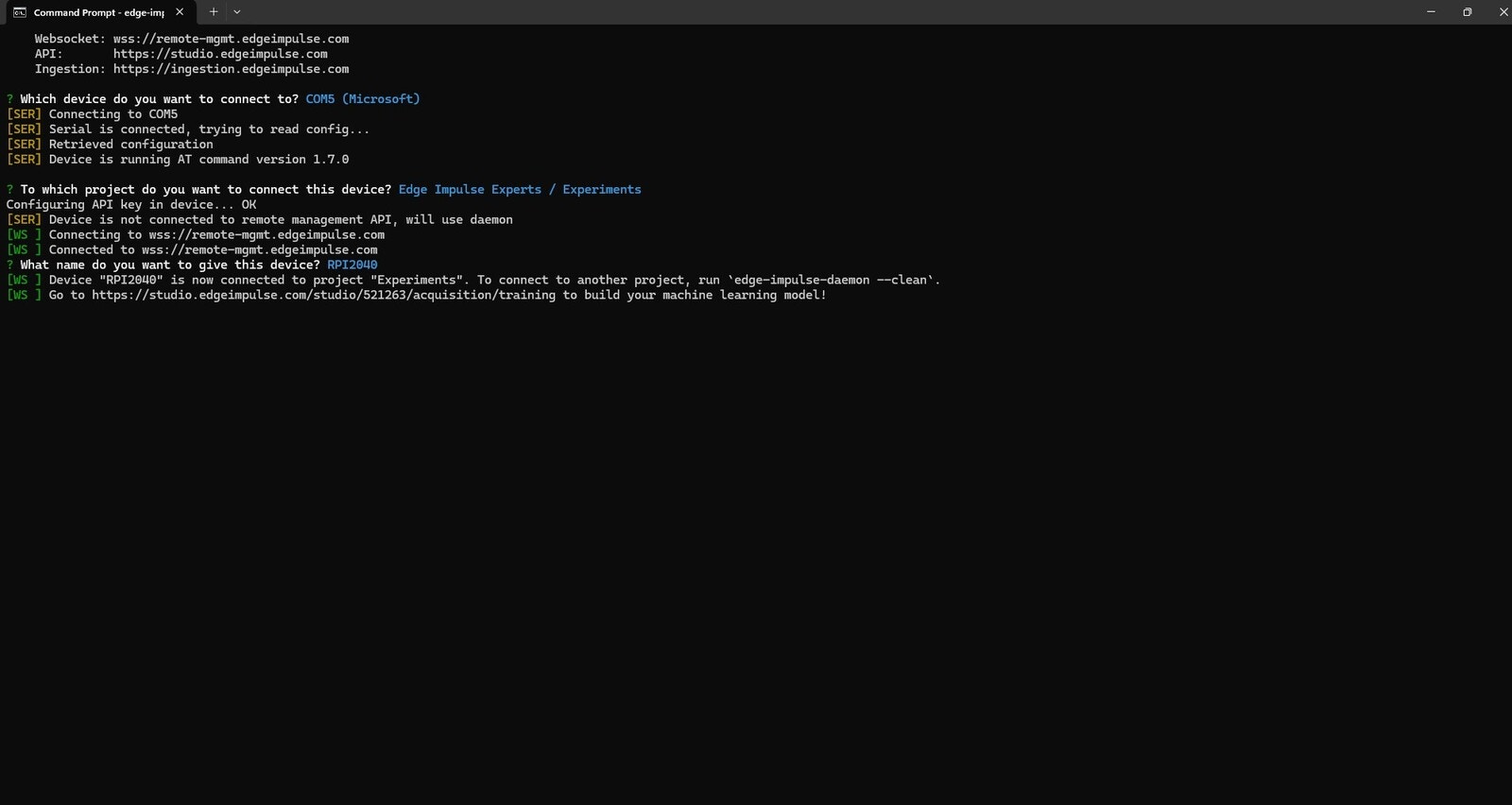
Task: Restore down the terminal window
Action: [1467, 12]
